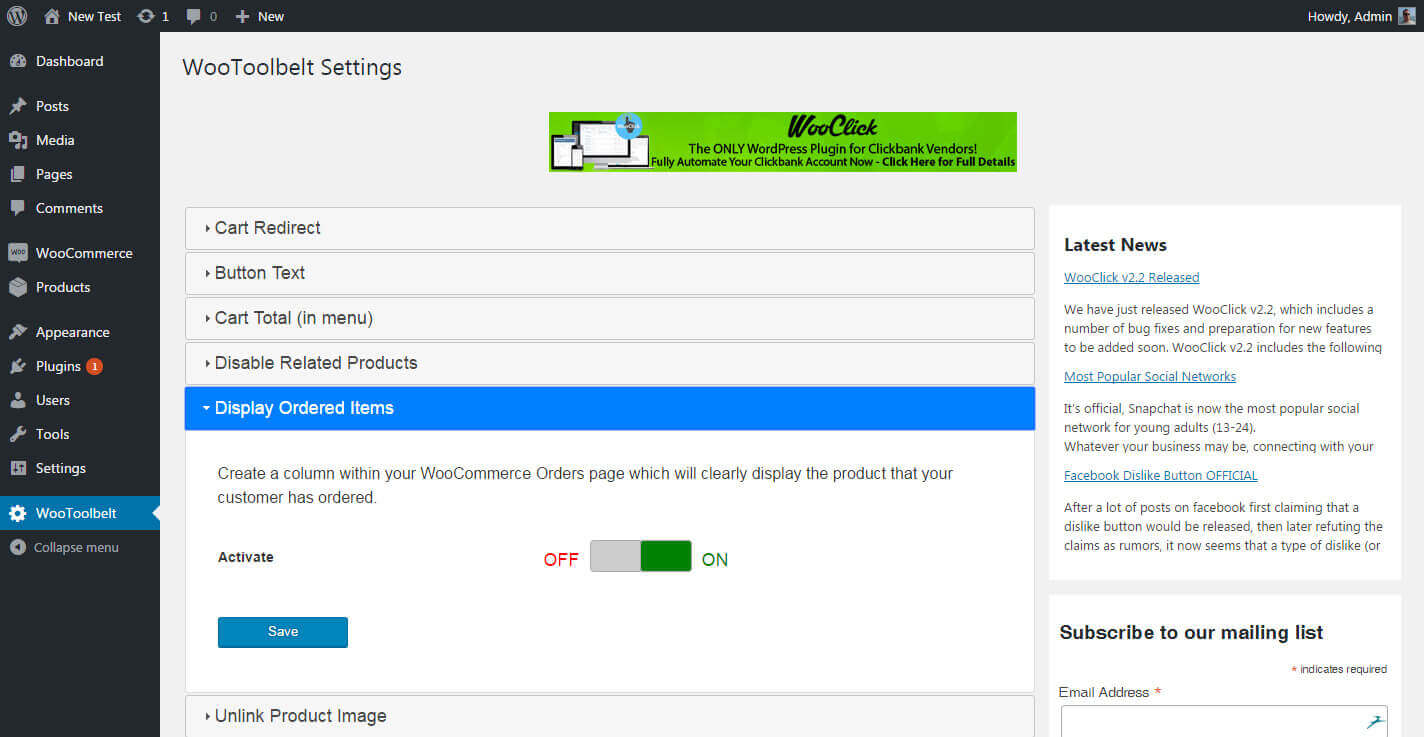Click the Products box icon
1424x737 pixels.
18,287
